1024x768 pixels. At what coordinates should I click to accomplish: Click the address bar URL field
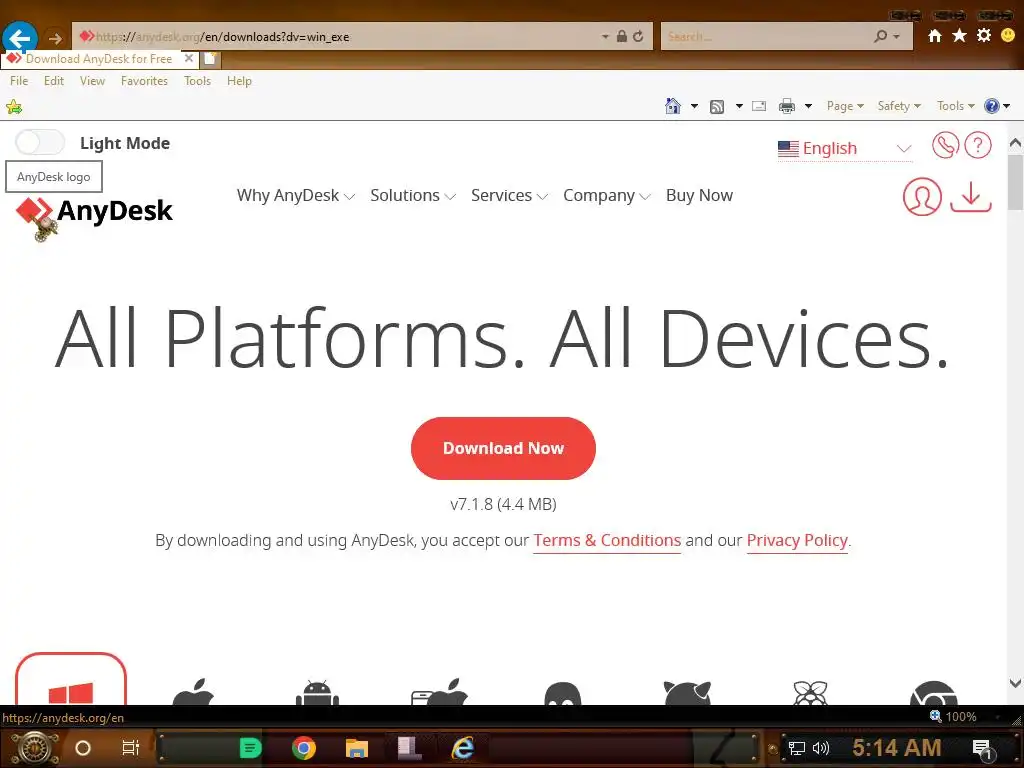coord(340,37)
